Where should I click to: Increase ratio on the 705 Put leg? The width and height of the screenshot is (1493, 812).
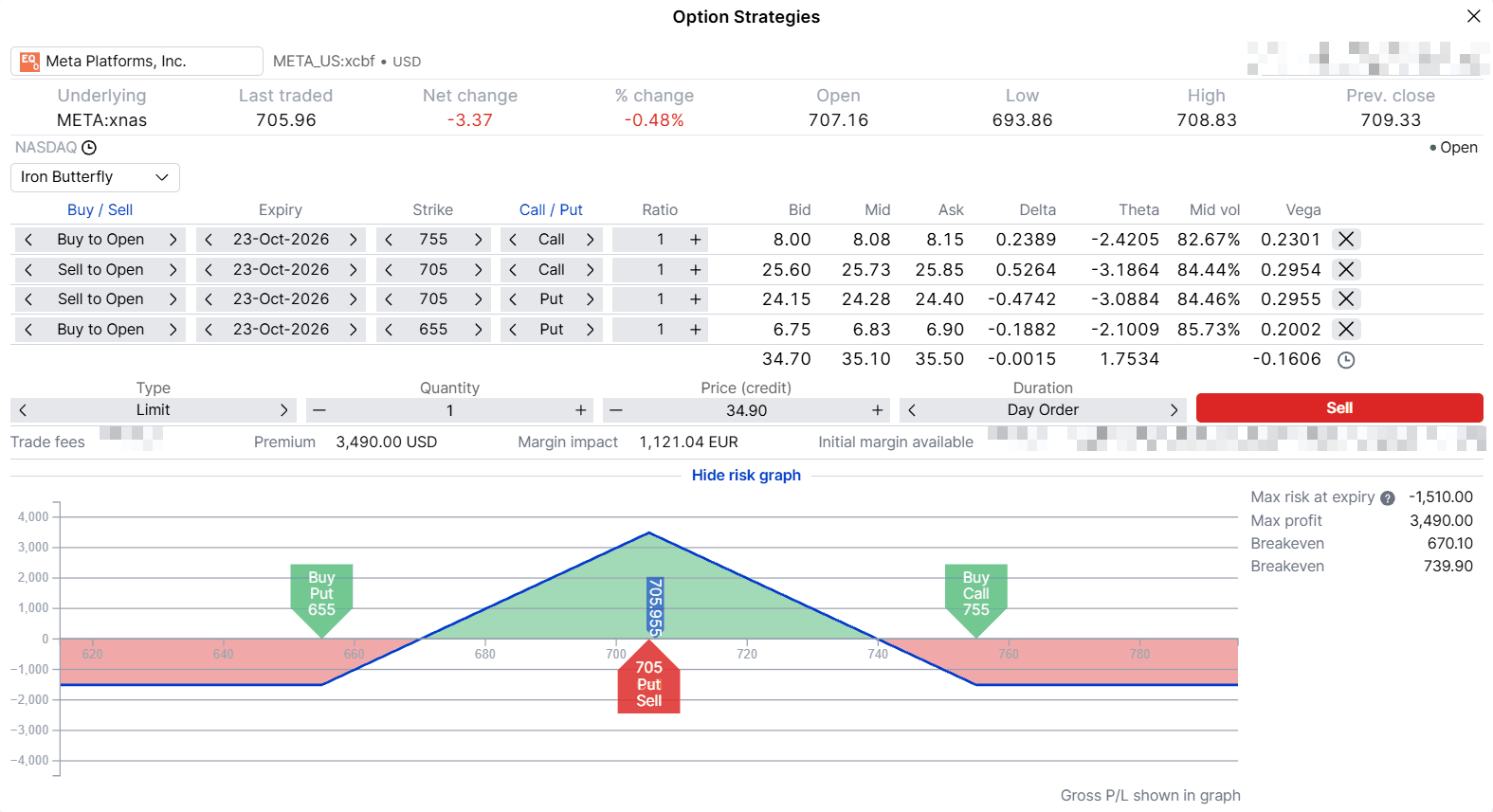coord(696,299)
